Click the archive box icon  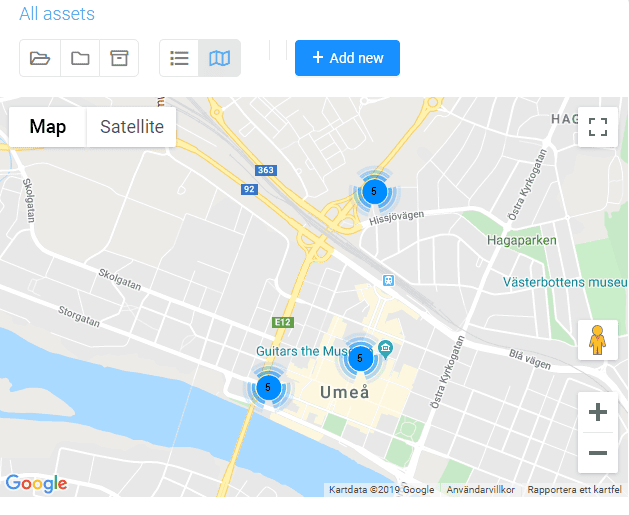coord(119,58)
